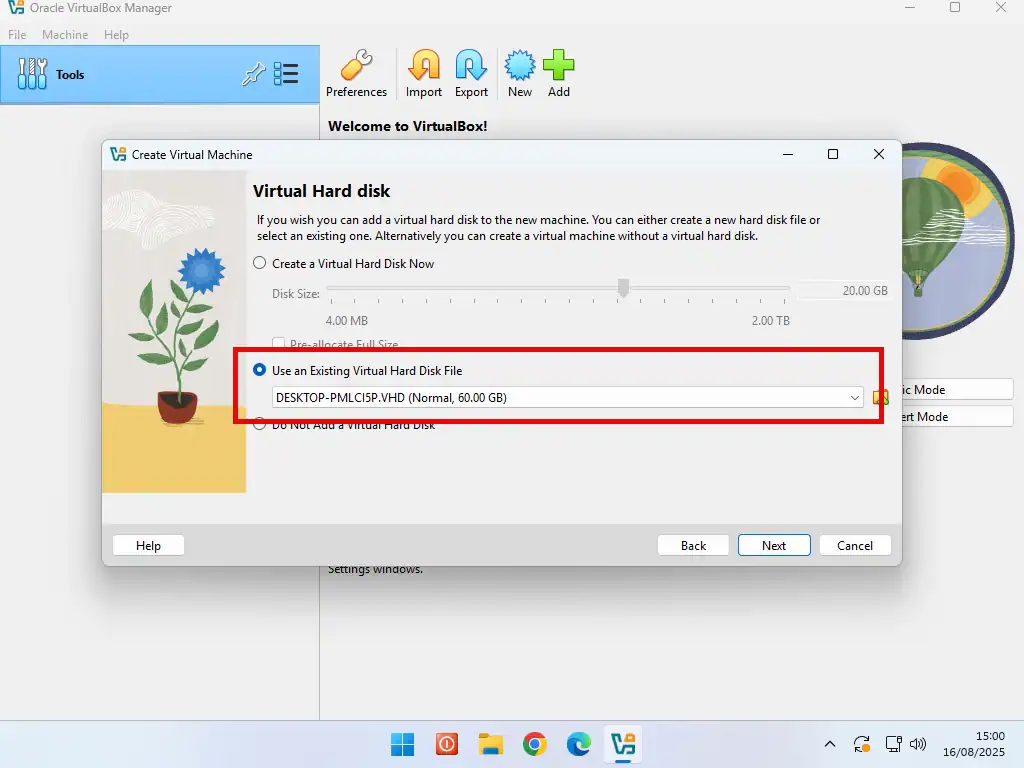Open Google Chrome from the taskbar
This screenshot has width=1024, height=768.
click(x=535, y=744)
